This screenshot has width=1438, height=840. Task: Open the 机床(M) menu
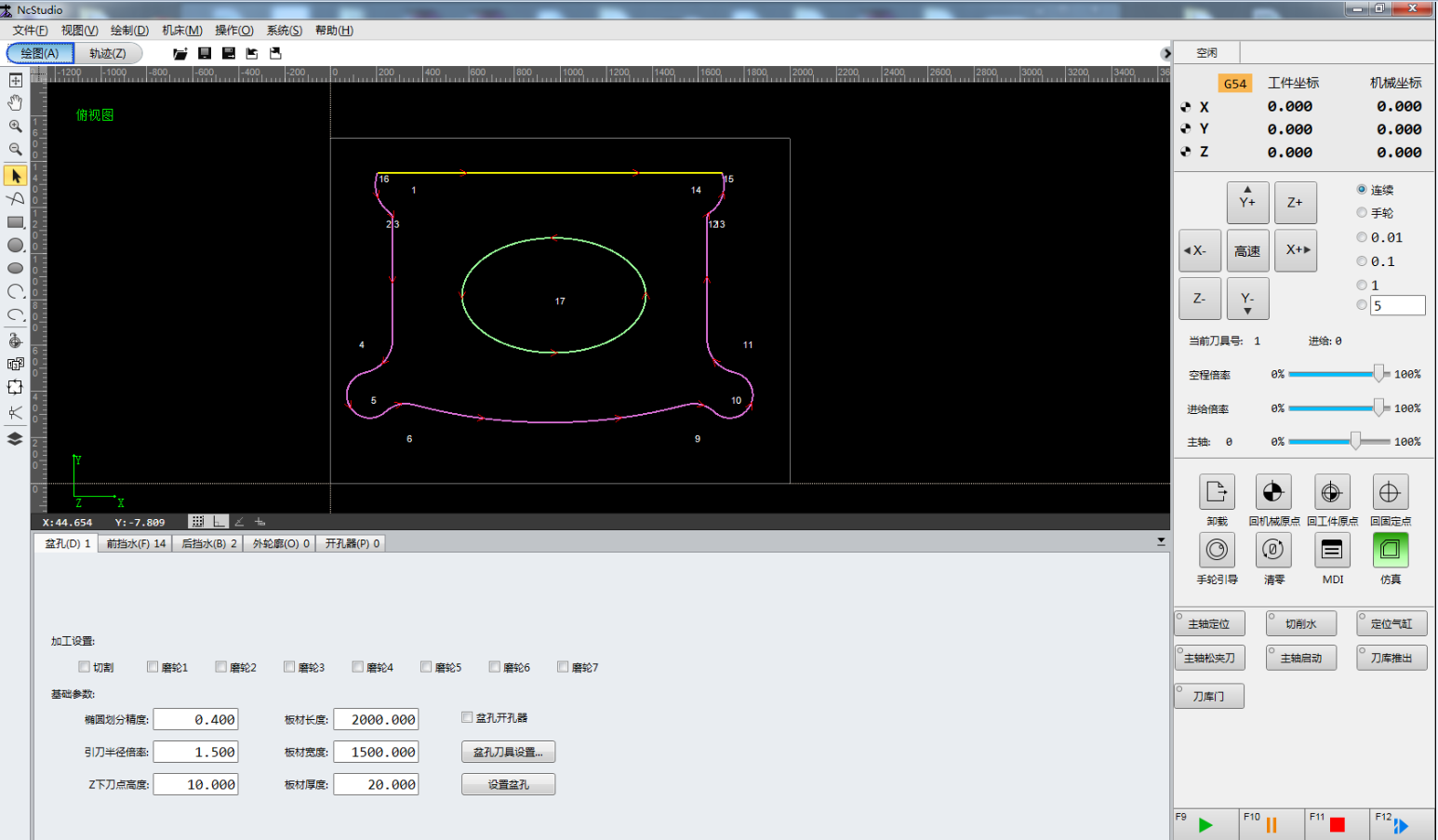182,31
